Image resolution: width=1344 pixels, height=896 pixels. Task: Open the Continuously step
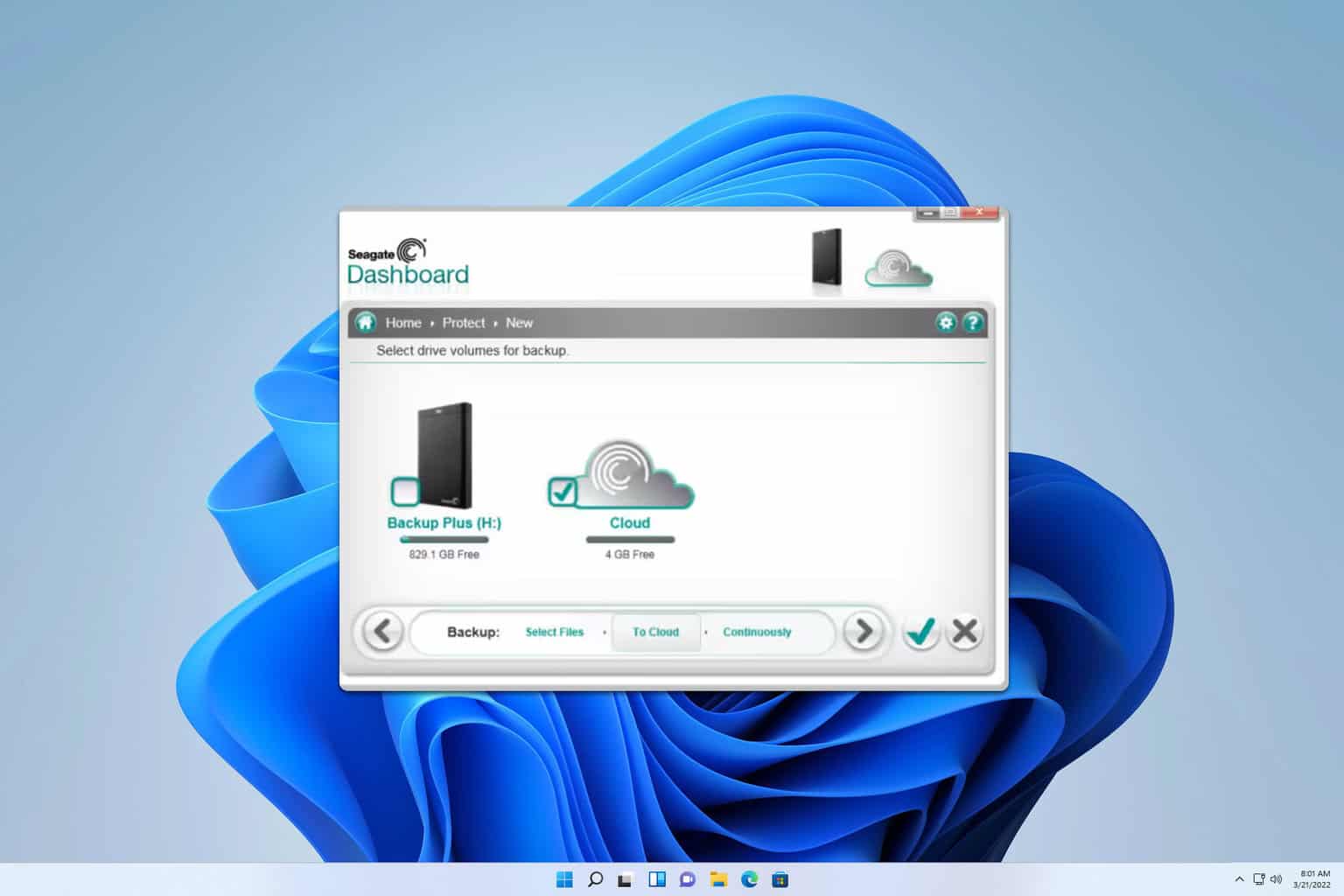(757, 632)
